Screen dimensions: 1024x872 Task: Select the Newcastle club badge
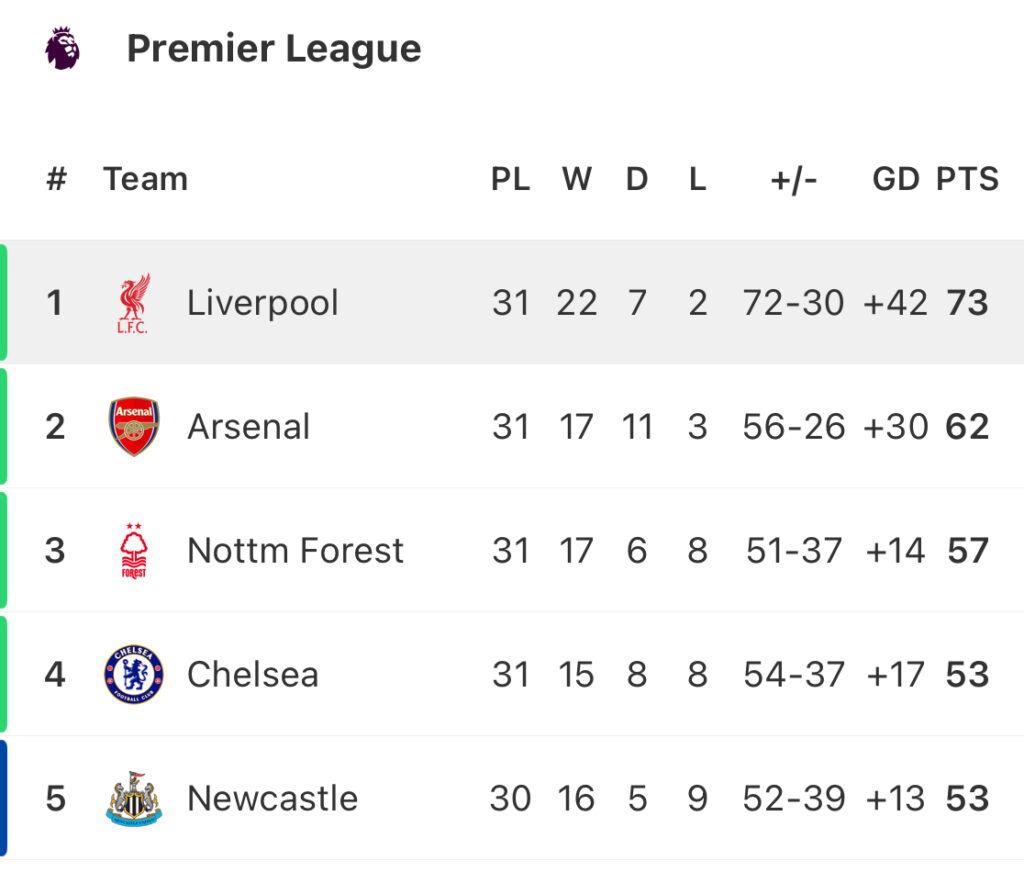tap(134, 798)
